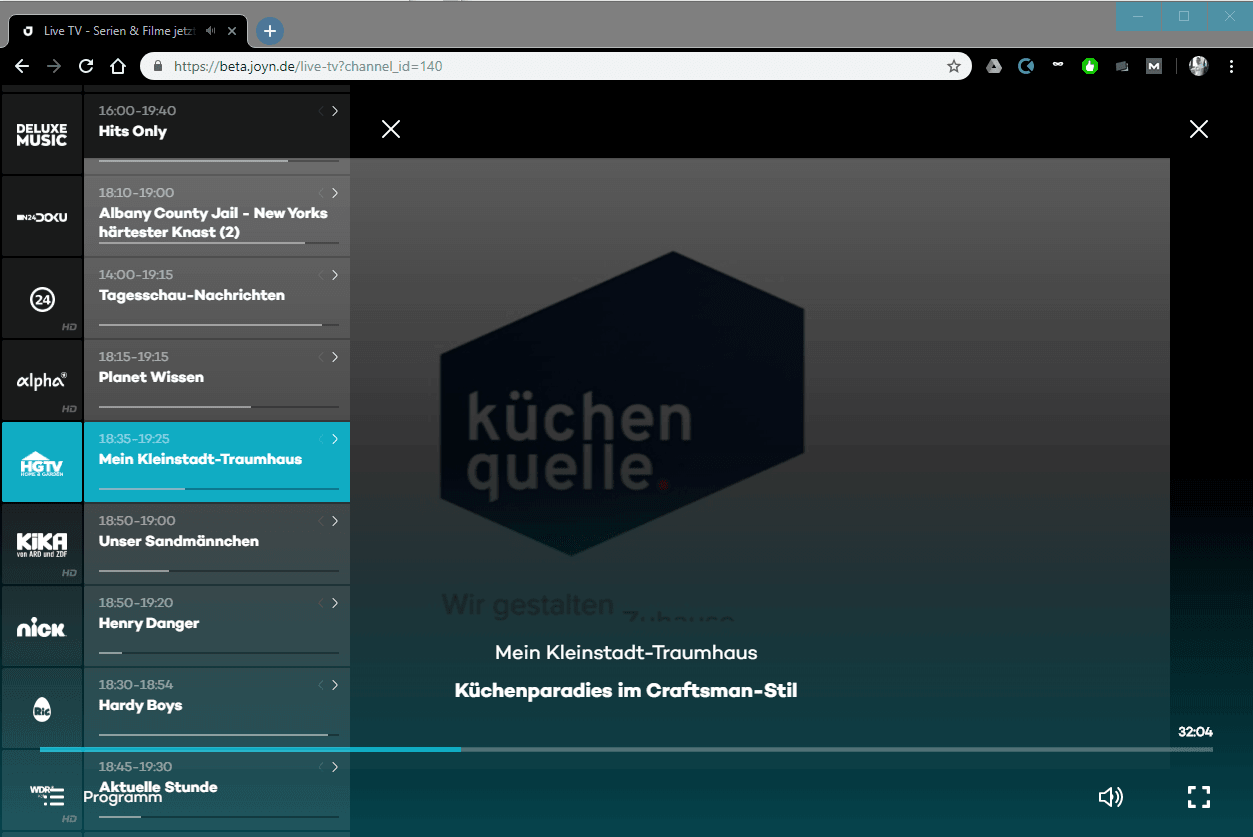Go to browser home page

[118, 67]
